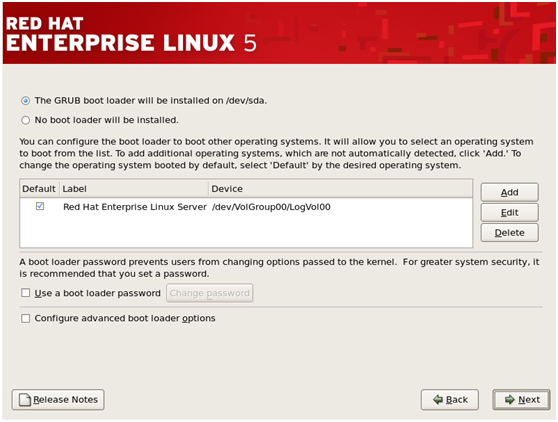Choose No boot loader will be installed
This screenshot has height=422, width=558.
click(x=26, y=120)
